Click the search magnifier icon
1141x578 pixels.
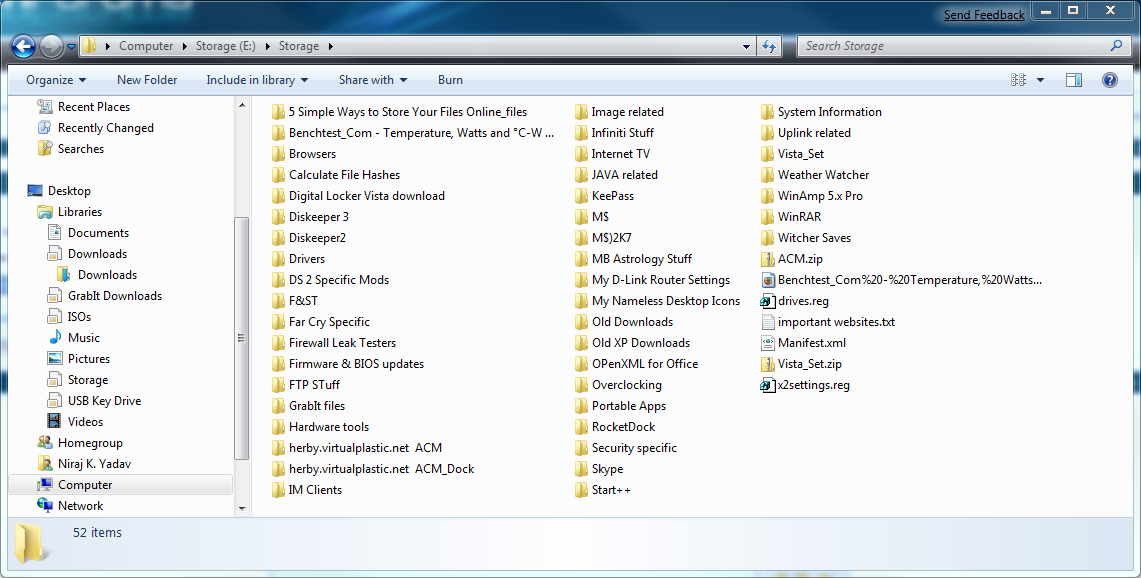click(x=1117, y=45)
